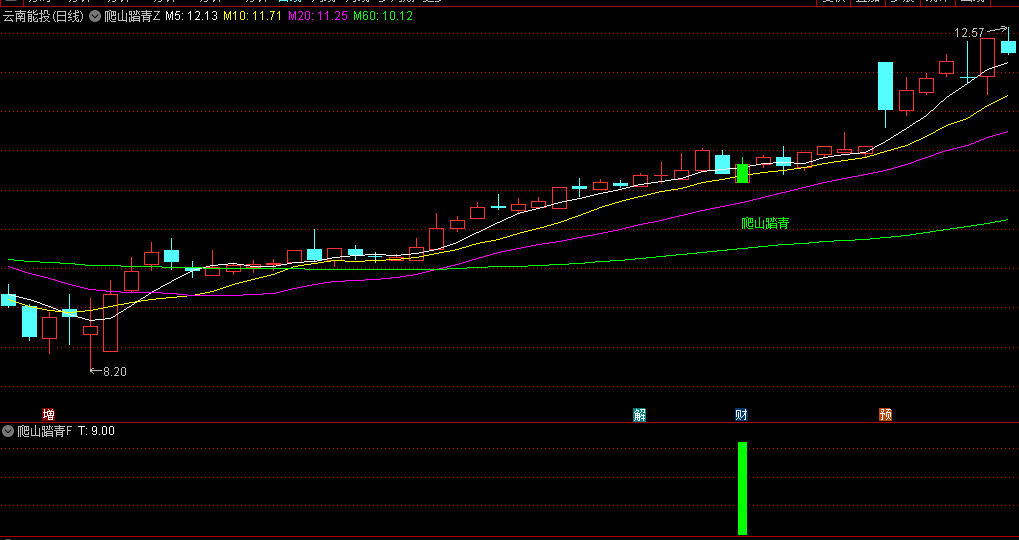Viewport: 1019px width, 540px height.
Task: Click the magenta M20: 11.25 label
Action: (318, 16)
